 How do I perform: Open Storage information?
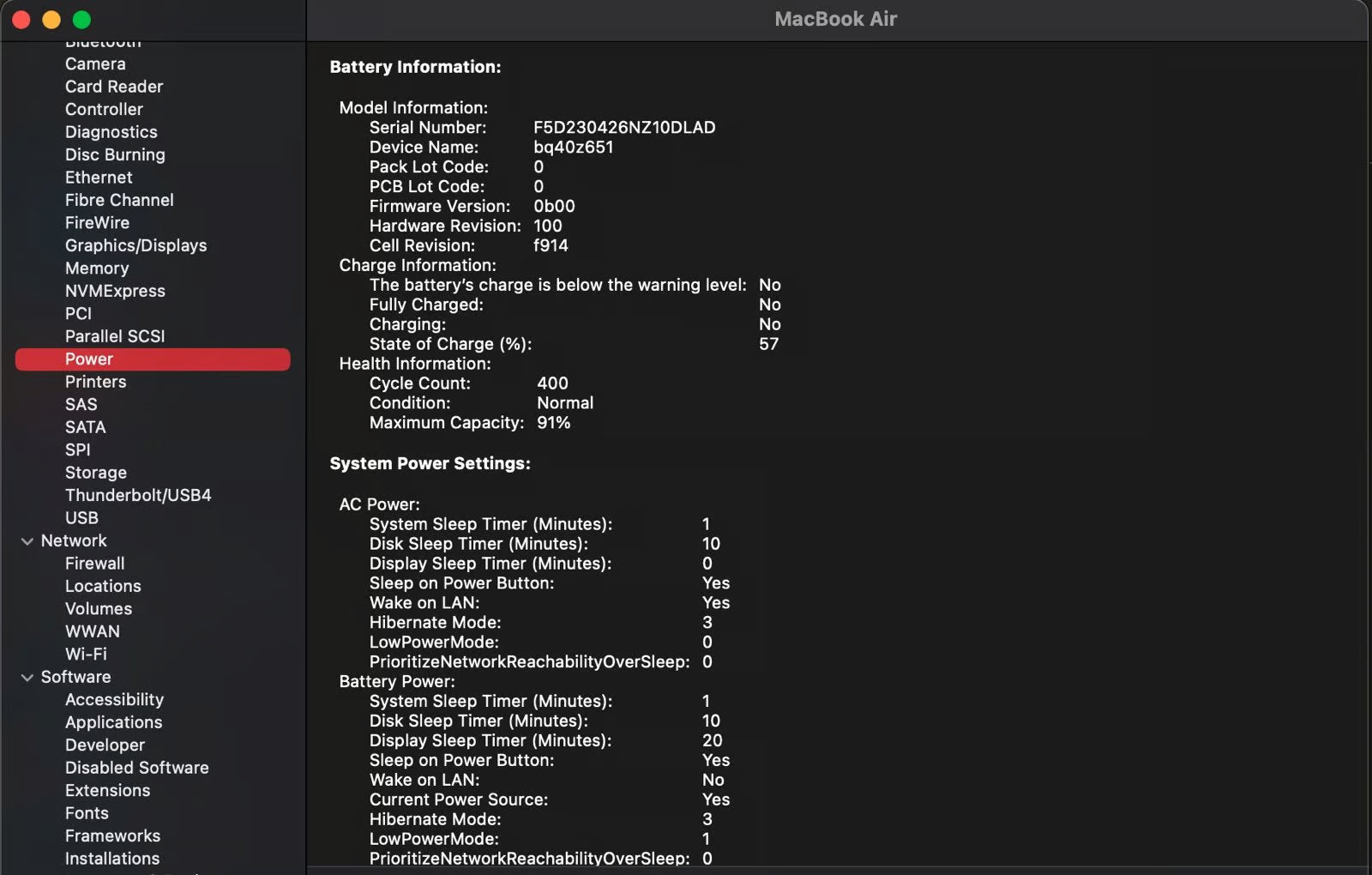(96, 473)
